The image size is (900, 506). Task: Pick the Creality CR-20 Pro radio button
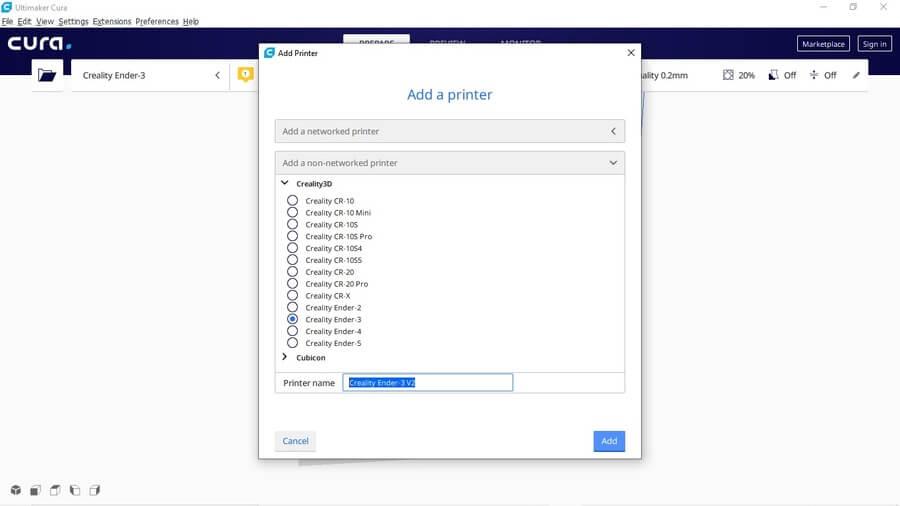coord(292,284)
